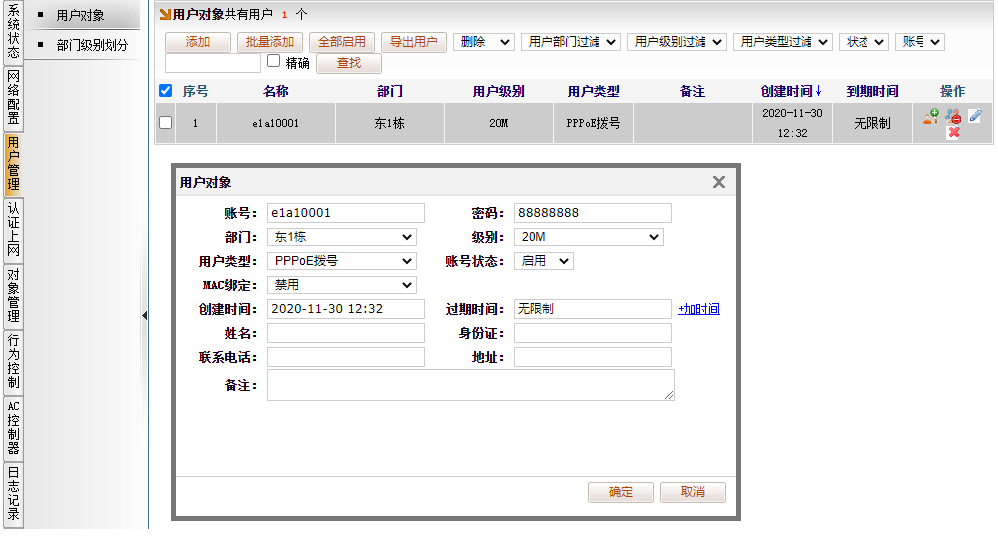Open the 删除 dropdown

click(484, 42)
